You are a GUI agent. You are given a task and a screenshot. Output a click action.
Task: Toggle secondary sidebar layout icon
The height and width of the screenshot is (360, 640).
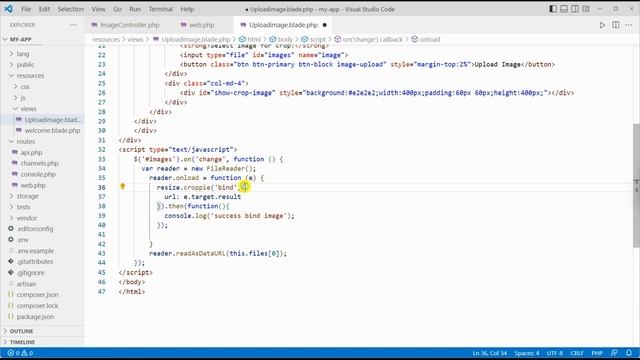(x=575, y=9)
